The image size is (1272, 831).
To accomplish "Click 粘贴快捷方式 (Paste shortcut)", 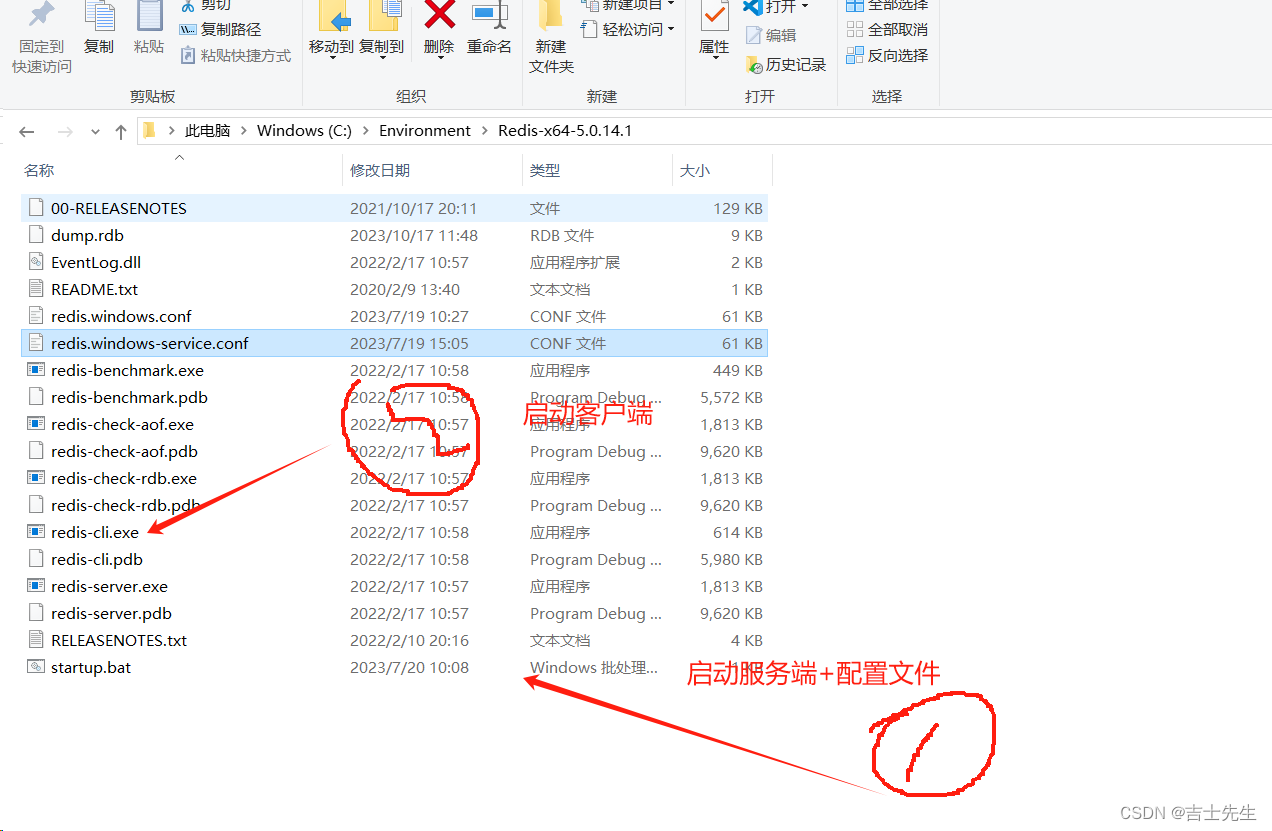I will click(236, 56).
